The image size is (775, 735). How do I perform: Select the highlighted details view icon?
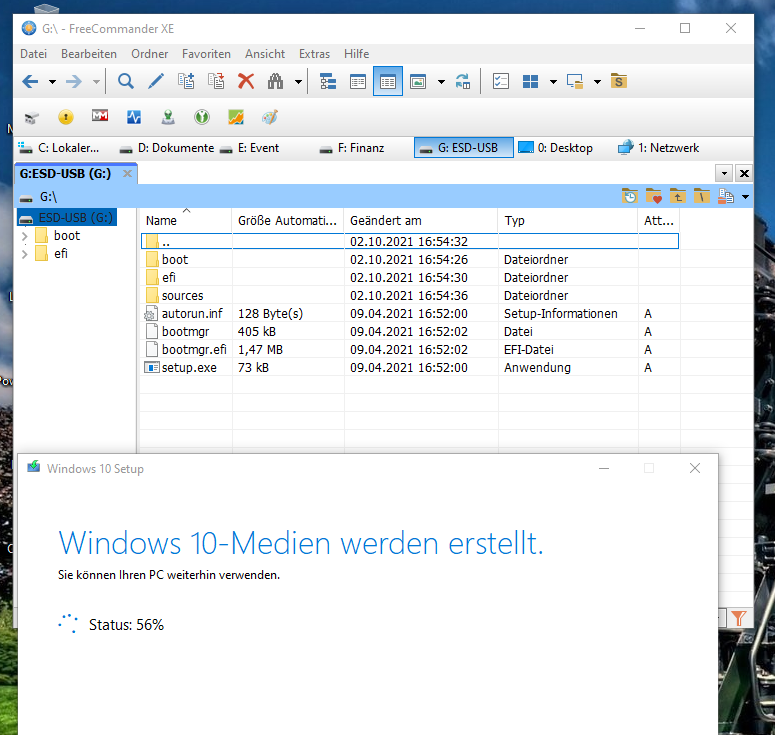388,82
